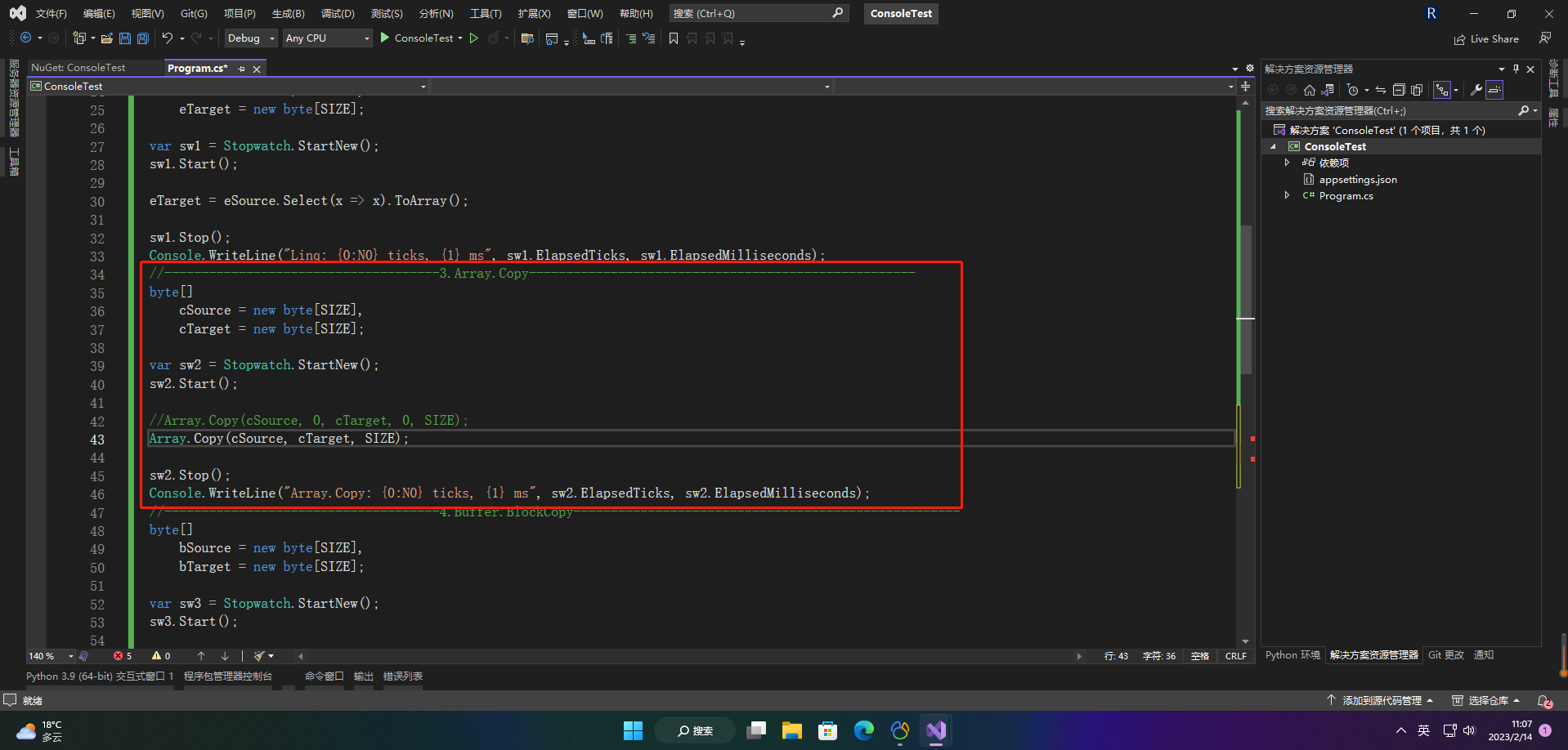
Task: Click Collapse All icon in Solution Explorer
Action: (x=1399, y=90)
